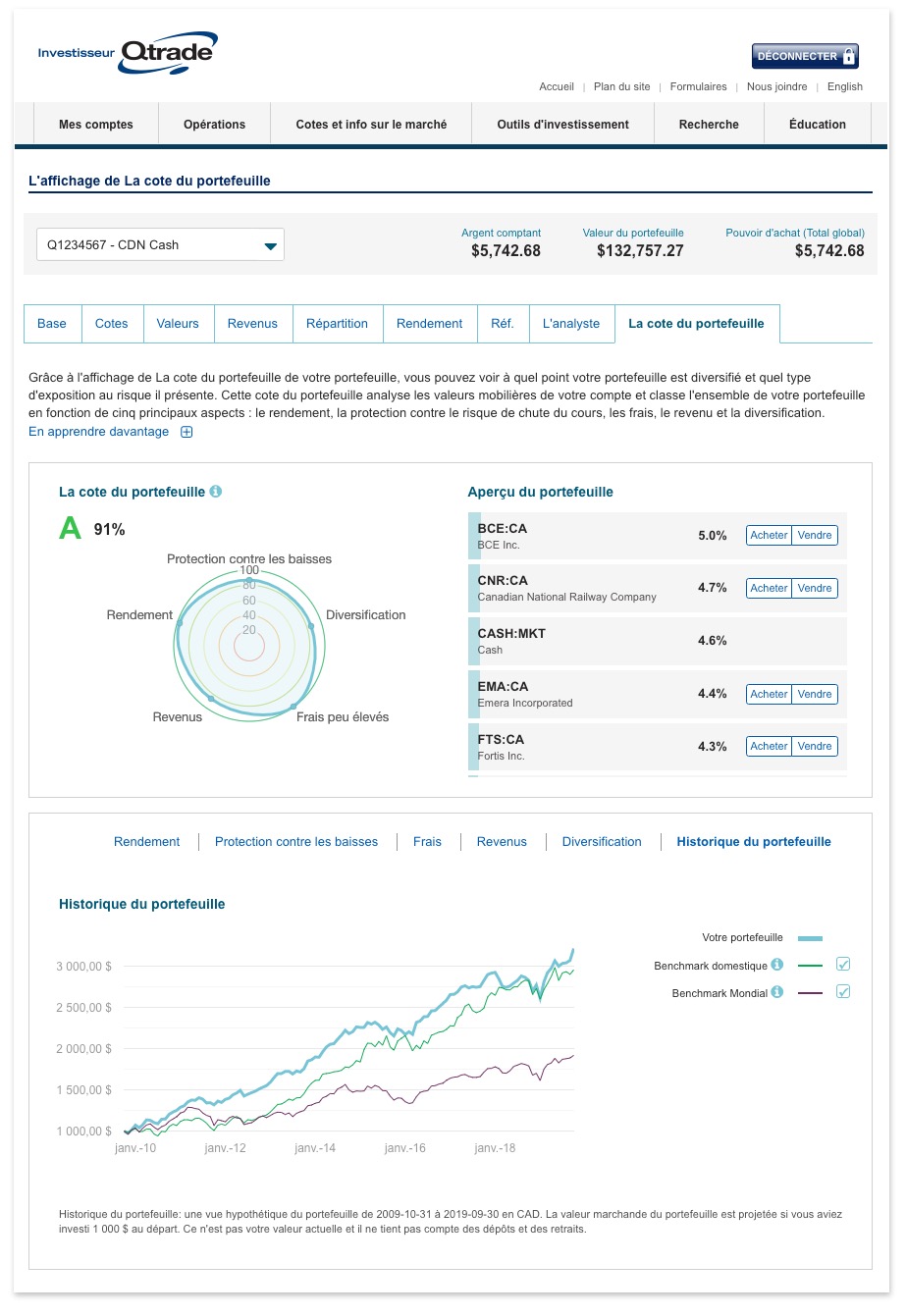Switch to the Valeurs tab

[x=178, y=324]
